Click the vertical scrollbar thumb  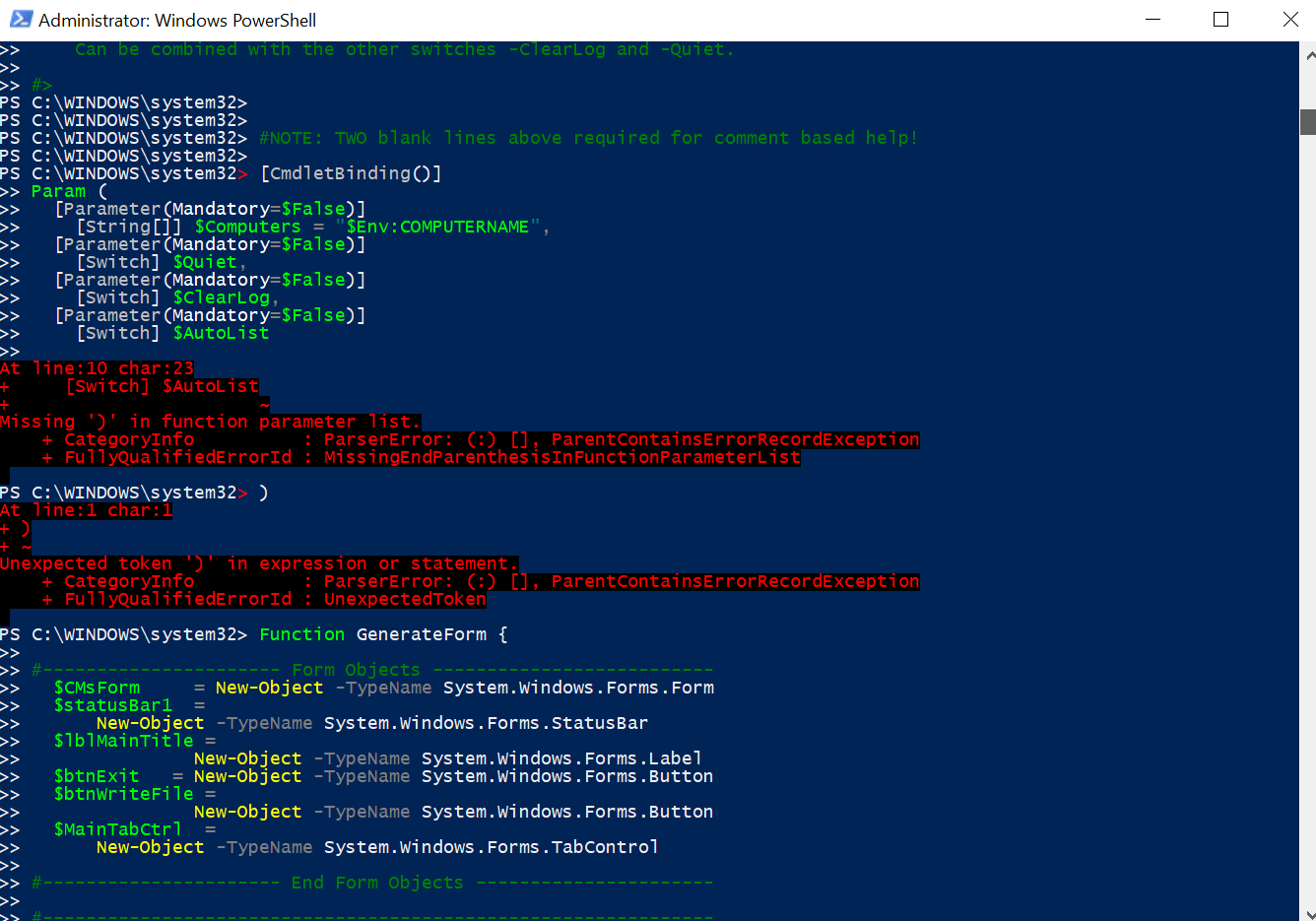(1307, 122)
